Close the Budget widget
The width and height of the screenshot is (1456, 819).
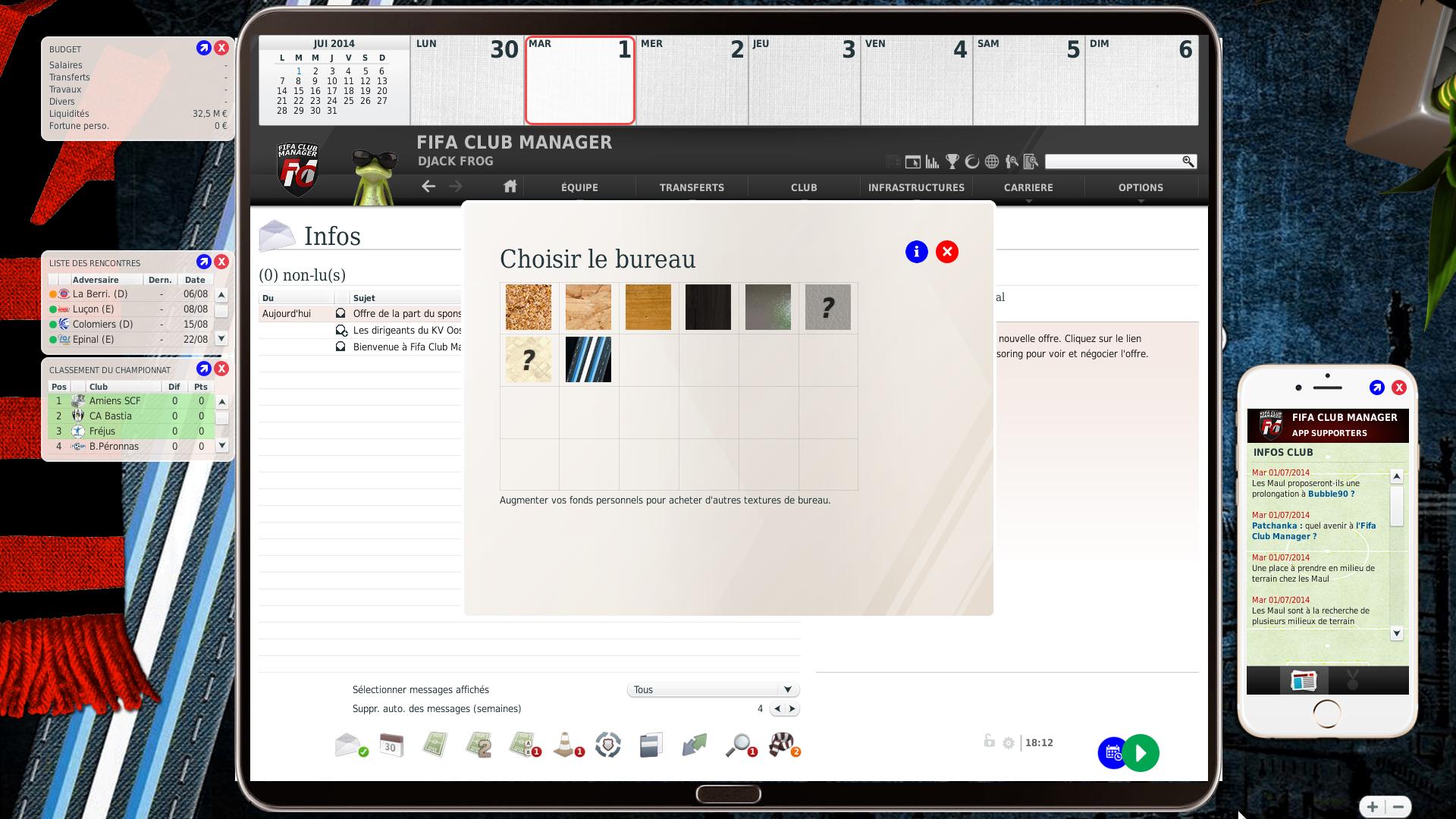(x=221, y=48)
